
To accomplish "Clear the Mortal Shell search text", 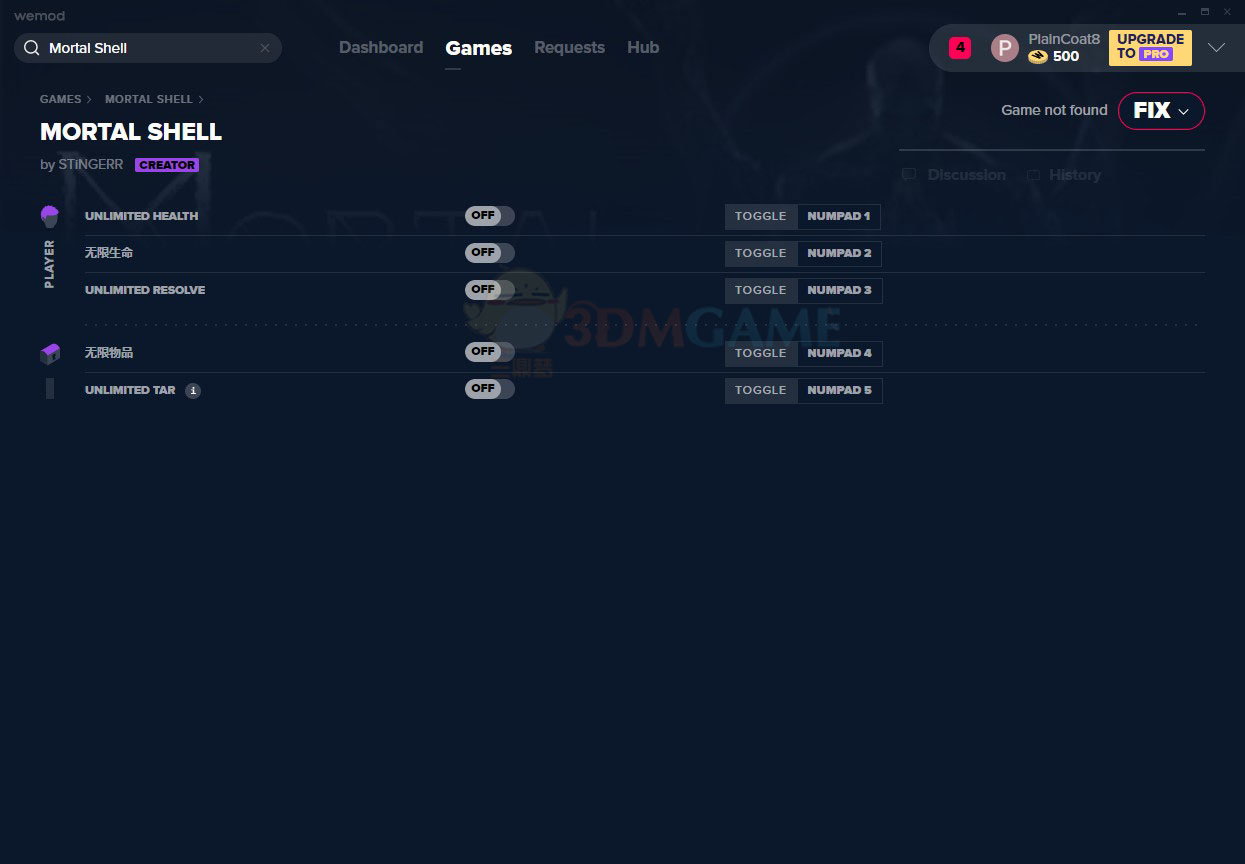I will [265, 48].
